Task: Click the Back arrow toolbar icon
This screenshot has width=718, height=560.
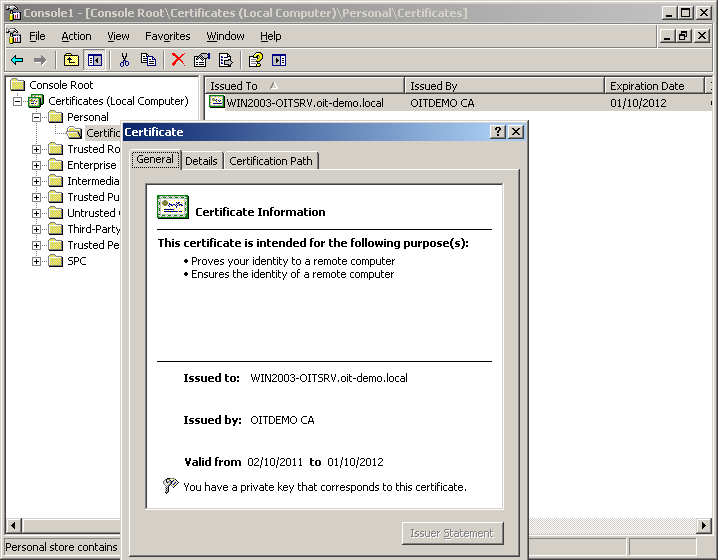Action: tap(17, 60)
